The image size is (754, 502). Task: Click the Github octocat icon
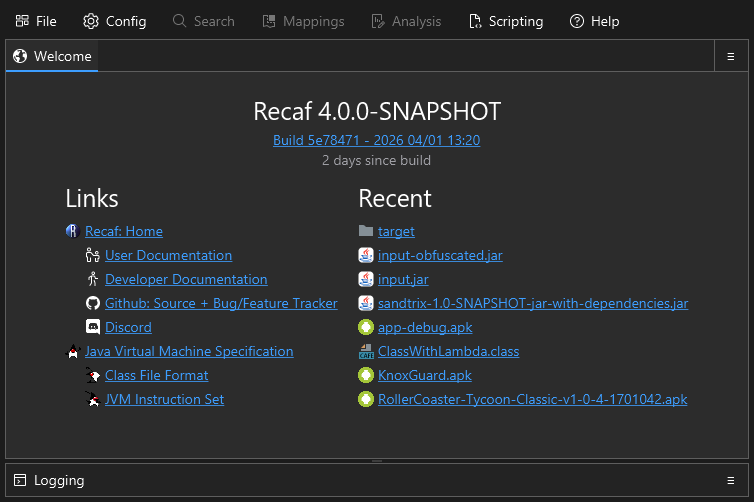[x=93, y=303]
